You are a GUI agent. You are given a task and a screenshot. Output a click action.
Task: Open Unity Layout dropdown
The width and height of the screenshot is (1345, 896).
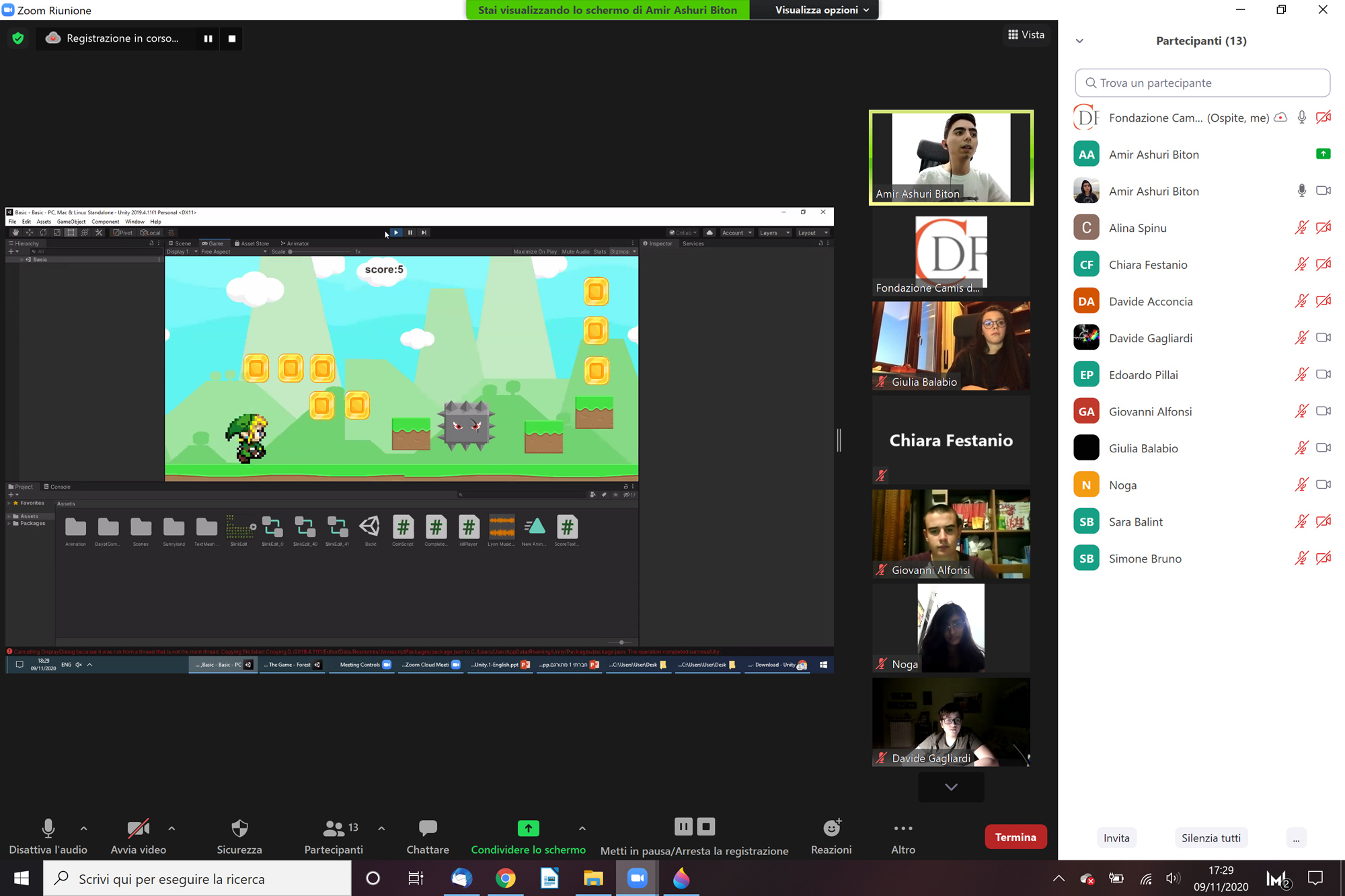812,233
